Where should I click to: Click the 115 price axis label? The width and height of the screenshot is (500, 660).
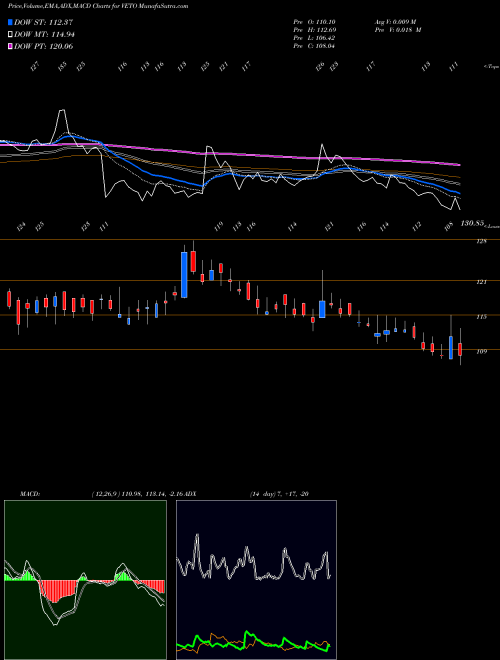[x=482, y=317]
